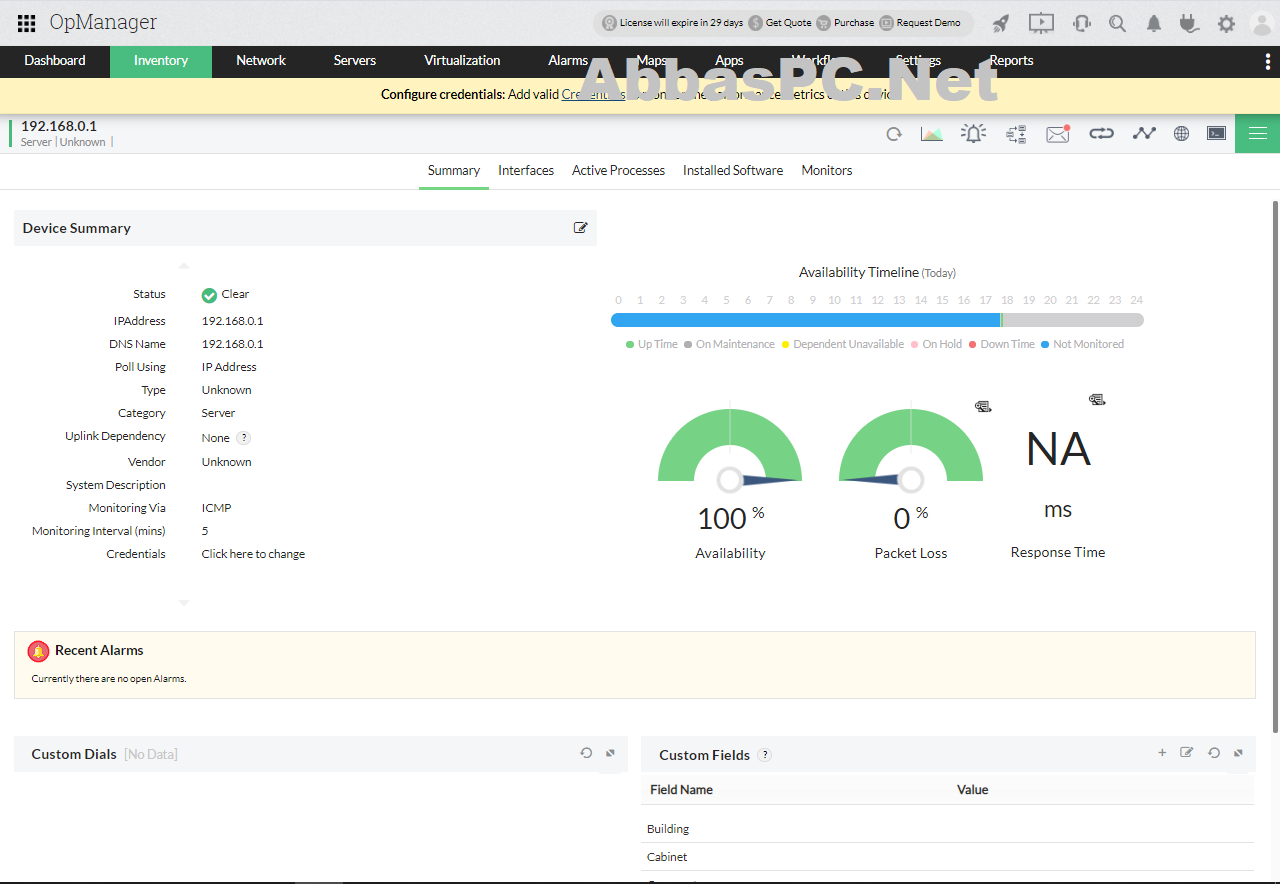Expand Device Summary with bottom arrow
The image size is (1280, 884).
pos(183,603)
